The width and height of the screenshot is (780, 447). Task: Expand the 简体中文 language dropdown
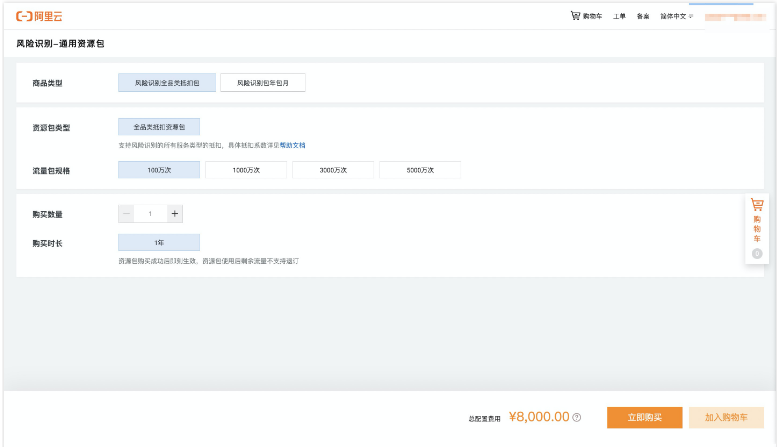pyautogui.click(x=677, y=16)
